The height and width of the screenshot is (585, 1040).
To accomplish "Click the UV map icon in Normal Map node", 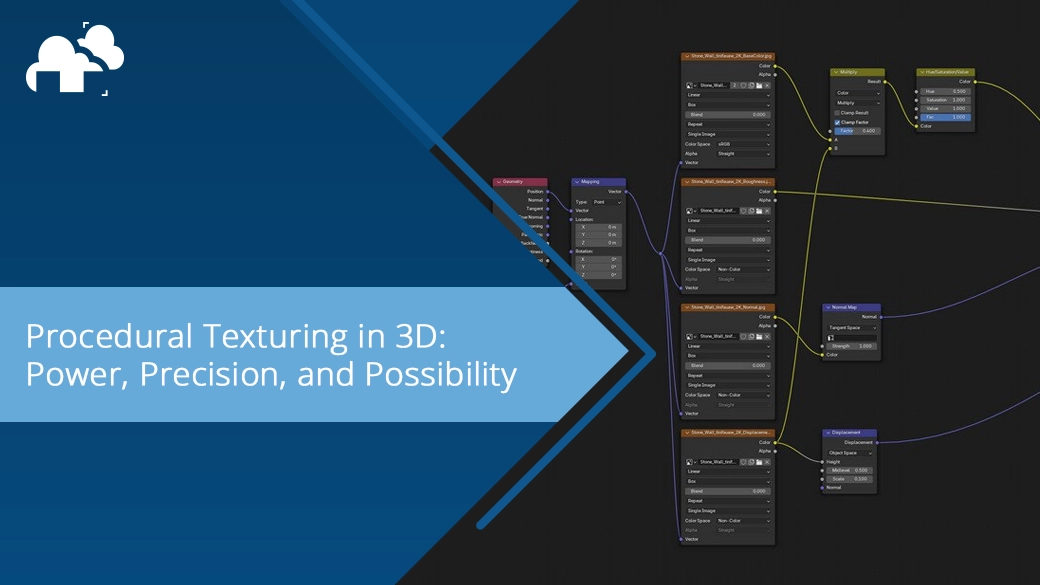I will pyautogui.click(x=831, y=338).
